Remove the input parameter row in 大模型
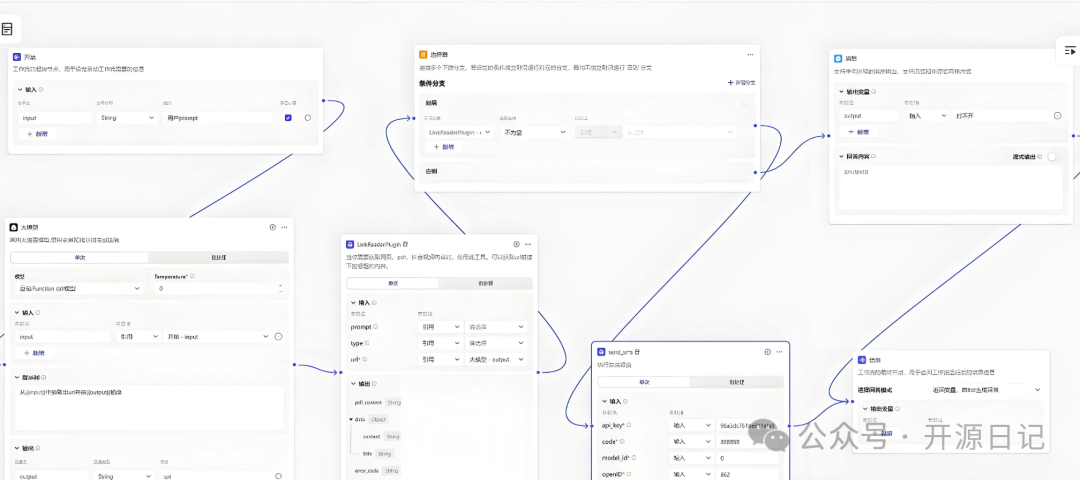Screen dimensions: 1080x480 (278, 337)
